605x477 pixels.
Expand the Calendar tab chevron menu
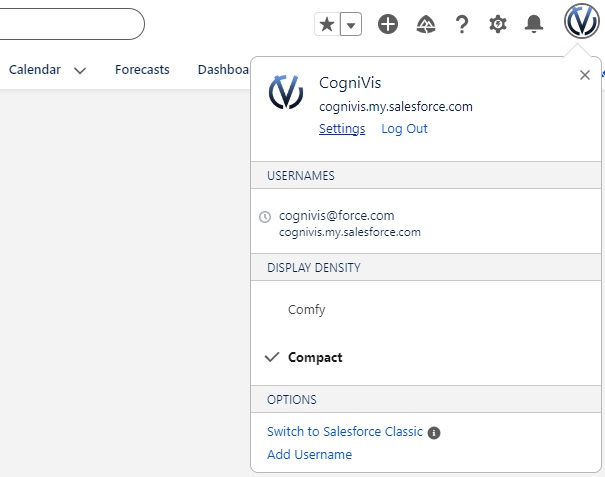[x=80, y=71]
